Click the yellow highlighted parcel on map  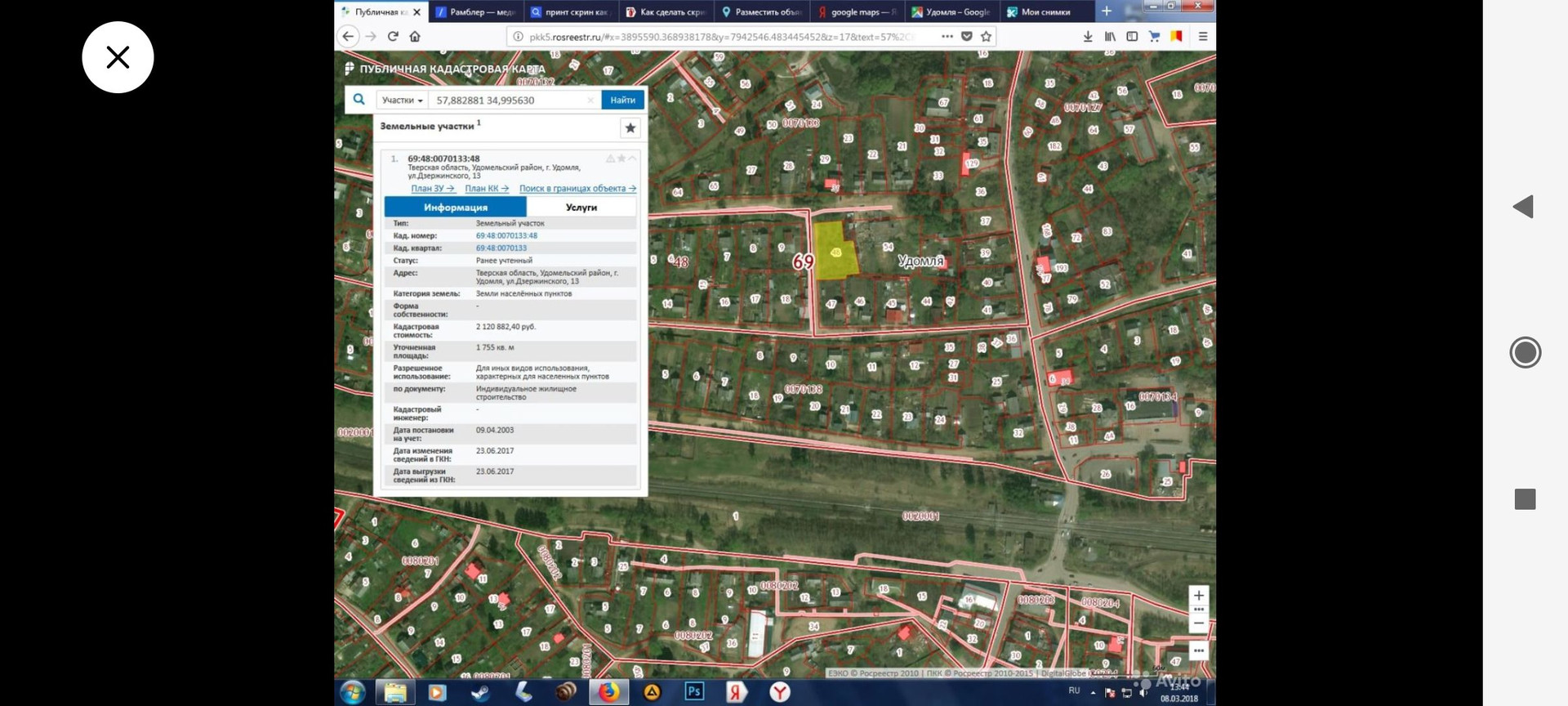(x=834, y=253)
